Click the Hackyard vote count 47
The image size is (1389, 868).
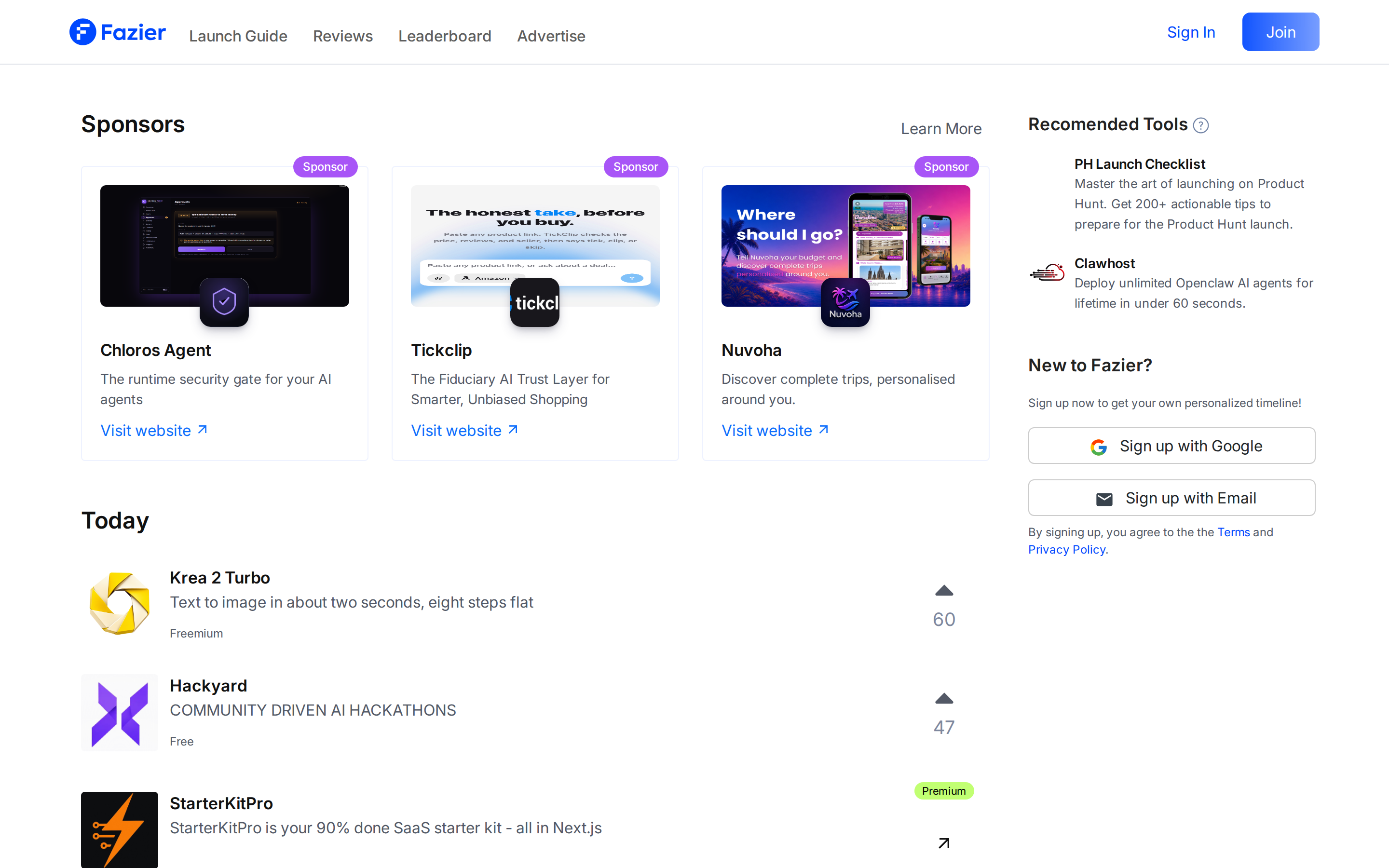(944, 727)
